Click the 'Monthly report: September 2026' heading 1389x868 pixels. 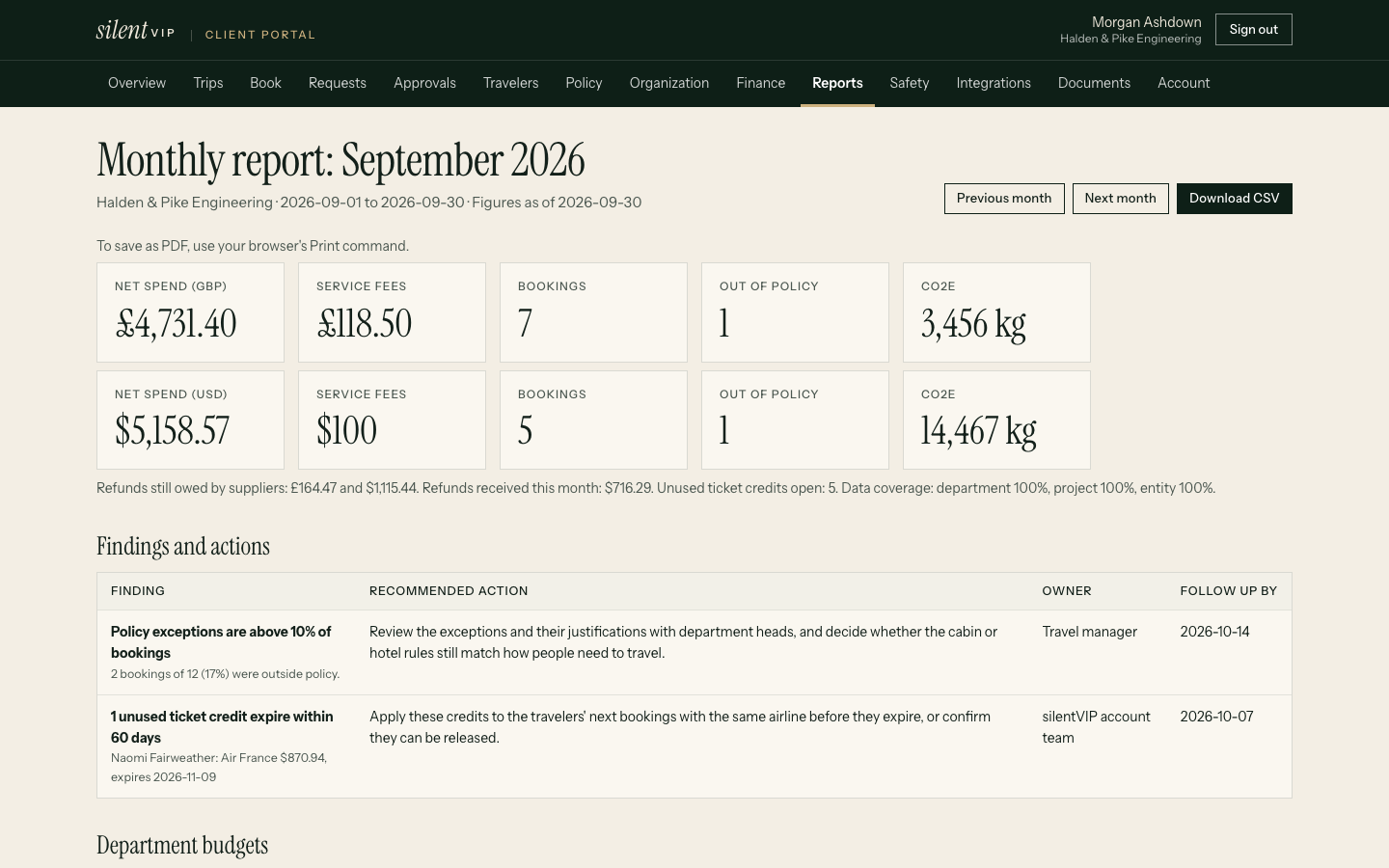pos(340,160)
